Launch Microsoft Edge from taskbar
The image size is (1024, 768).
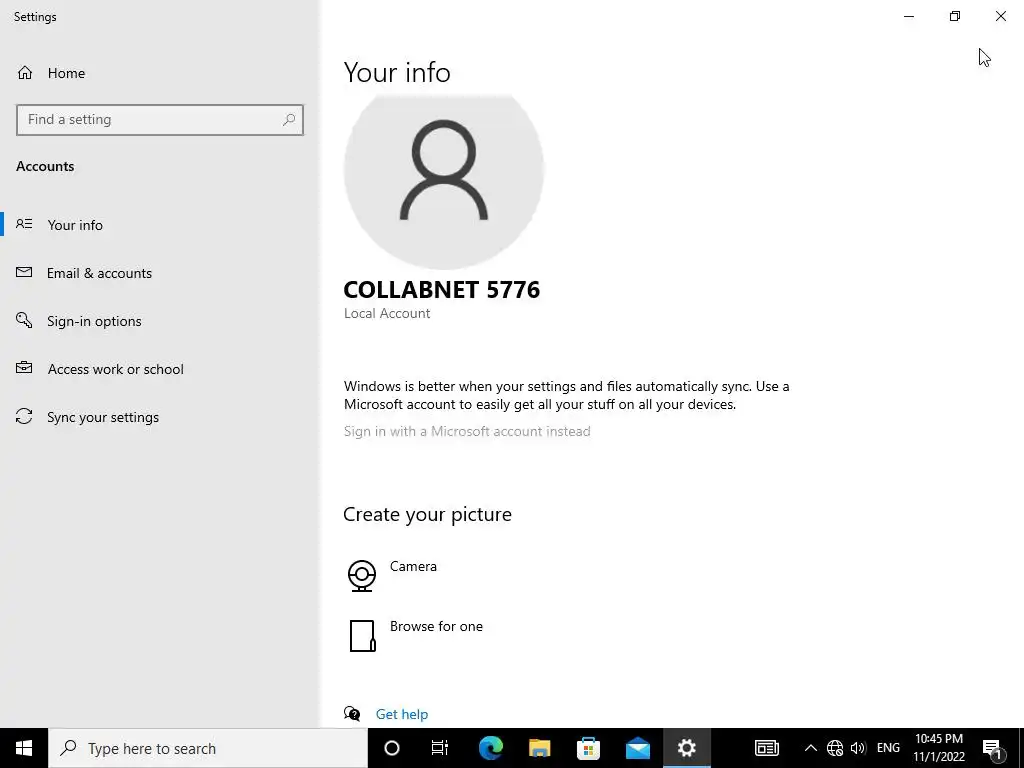[490, 748]
